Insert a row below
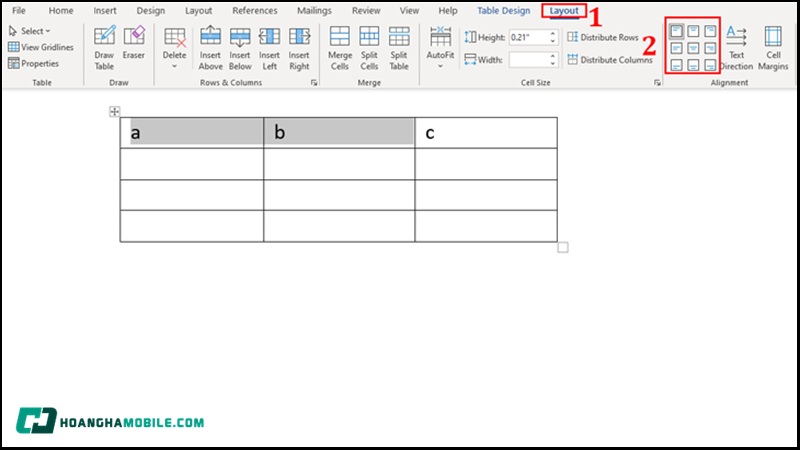Screen dimensions: 800x450 240,48
